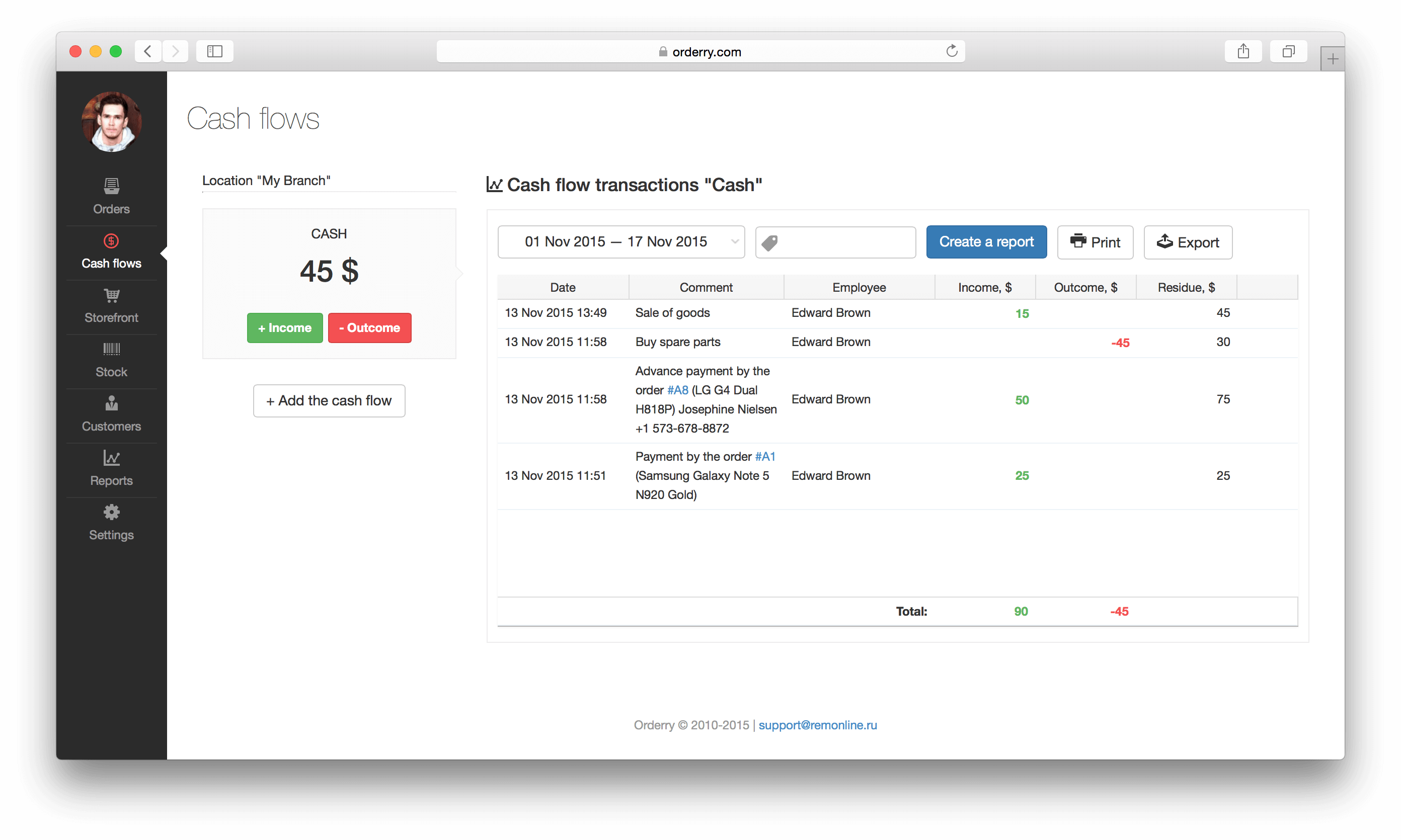Click the Create a report button
The width and height of the screenshot is (1401, 840).
[986, 242]
